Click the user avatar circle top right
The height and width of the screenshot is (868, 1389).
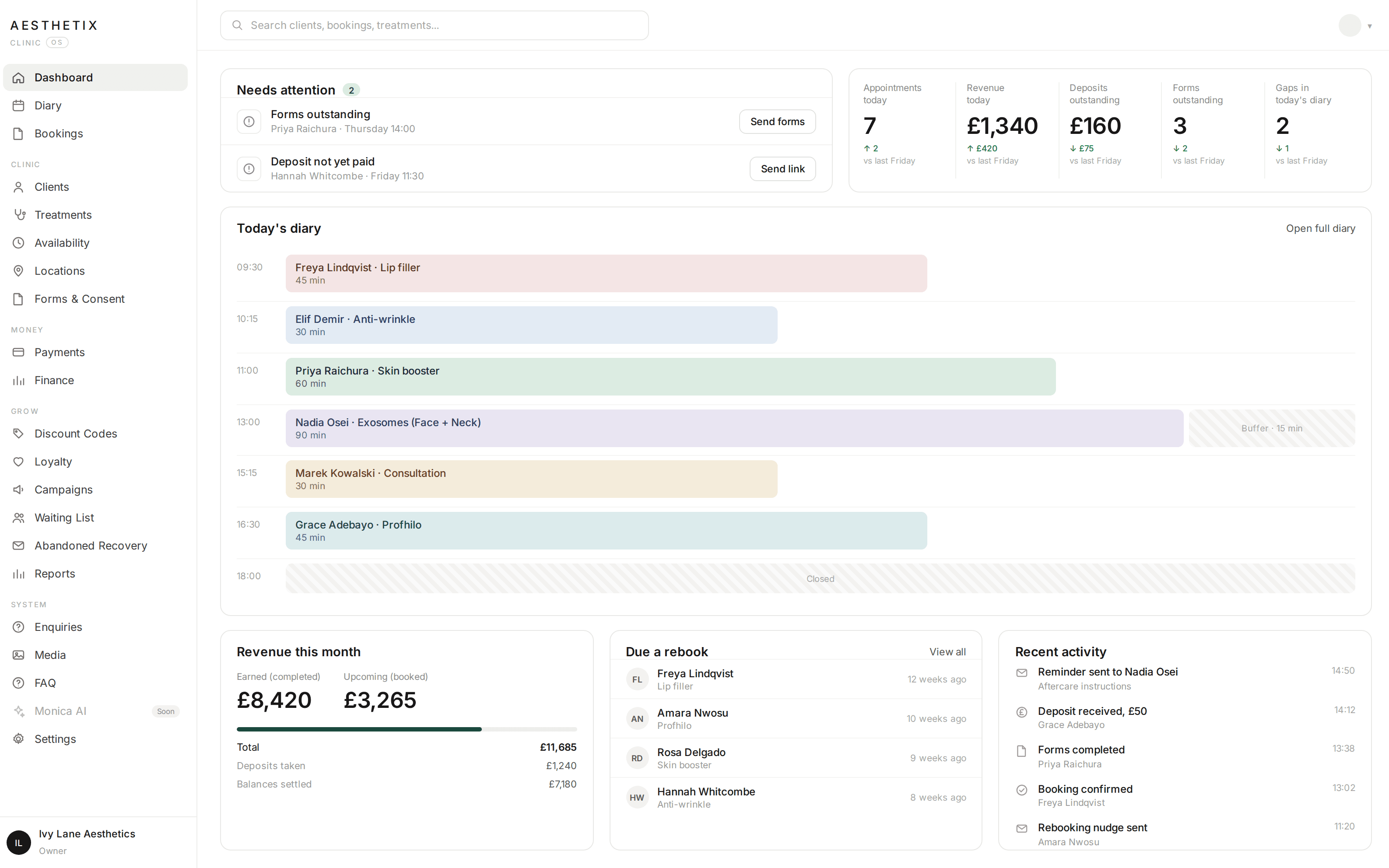[x=1349, y=26]
